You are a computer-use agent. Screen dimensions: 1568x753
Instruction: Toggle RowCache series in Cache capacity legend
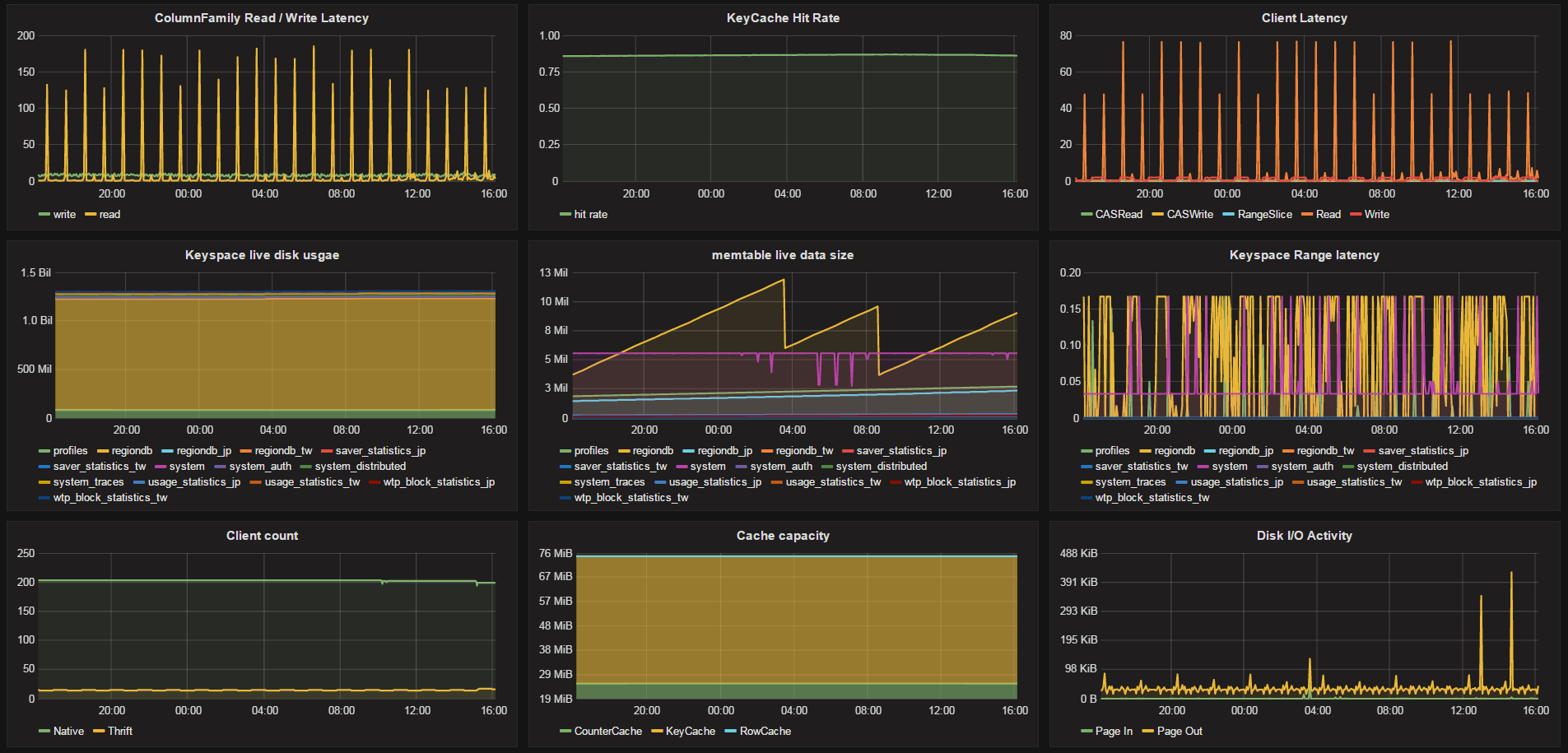[765, 732]
